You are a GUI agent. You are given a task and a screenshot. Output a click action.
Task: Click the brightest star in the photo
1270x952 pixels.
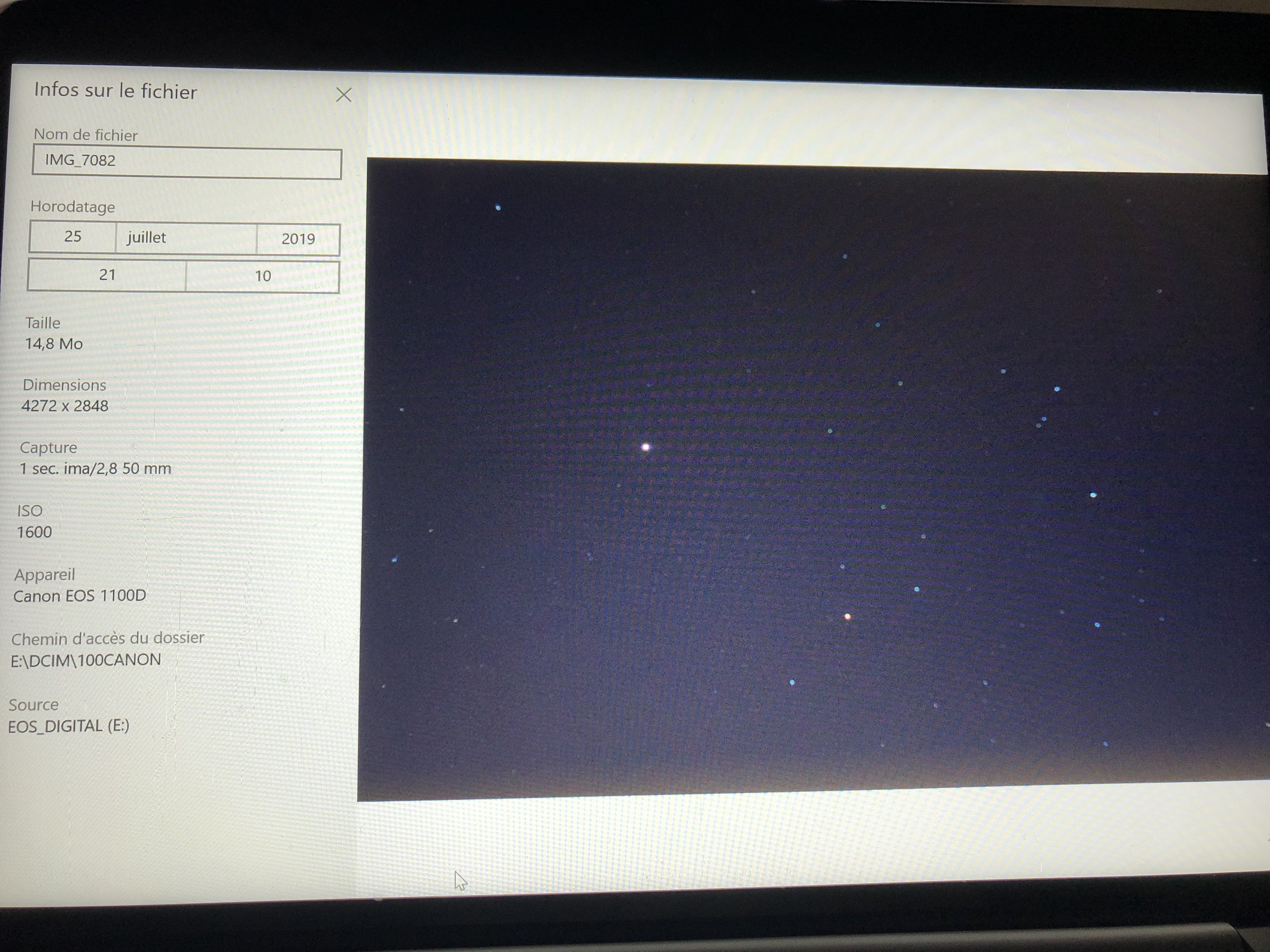(x=646, y=447)
